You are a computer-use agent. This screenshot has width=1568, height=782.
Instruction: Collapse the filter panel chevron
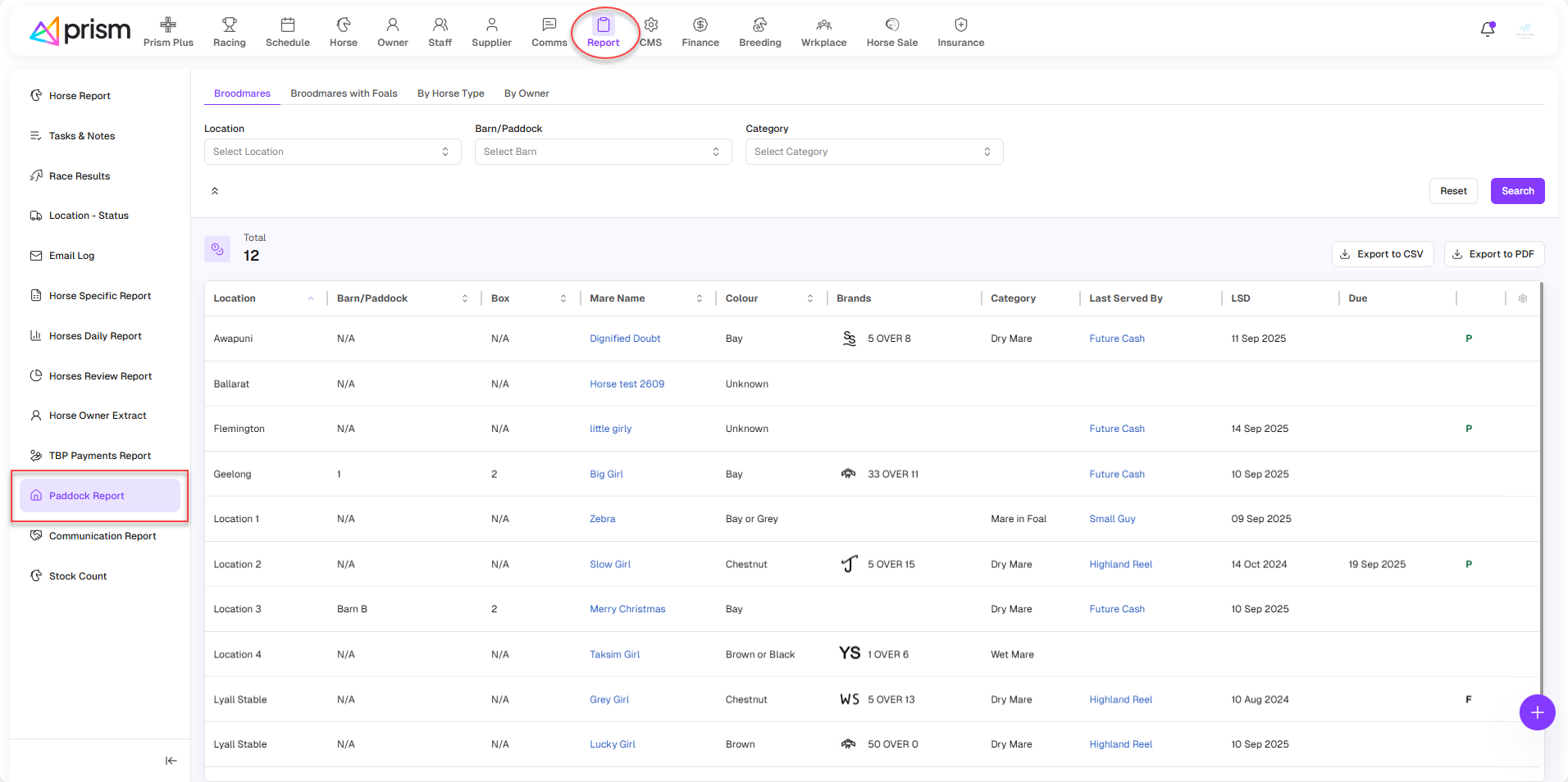coord(215,191)
